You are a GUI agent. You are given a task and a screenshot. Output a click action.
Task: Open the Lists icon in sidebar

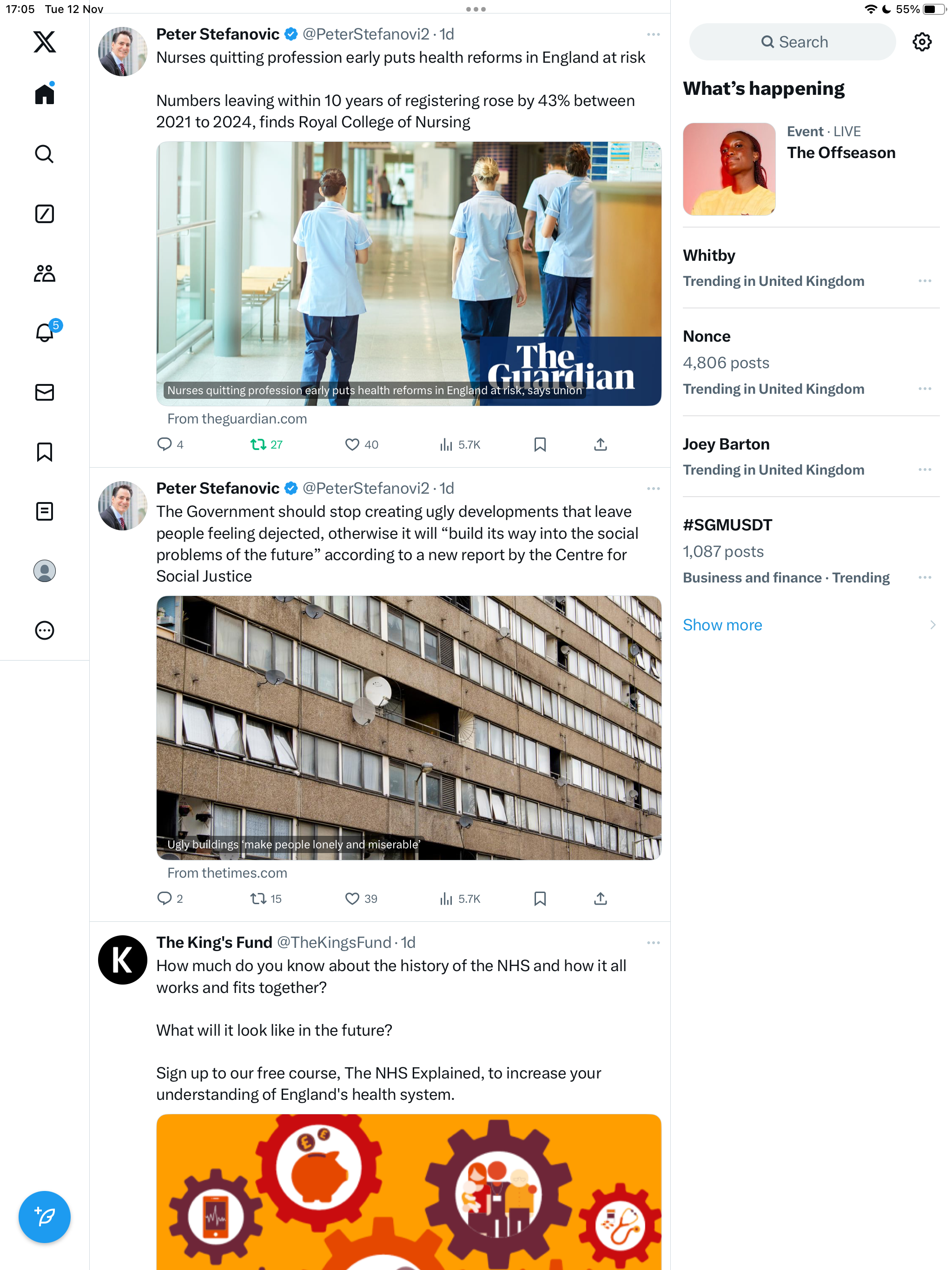(44, 511)
